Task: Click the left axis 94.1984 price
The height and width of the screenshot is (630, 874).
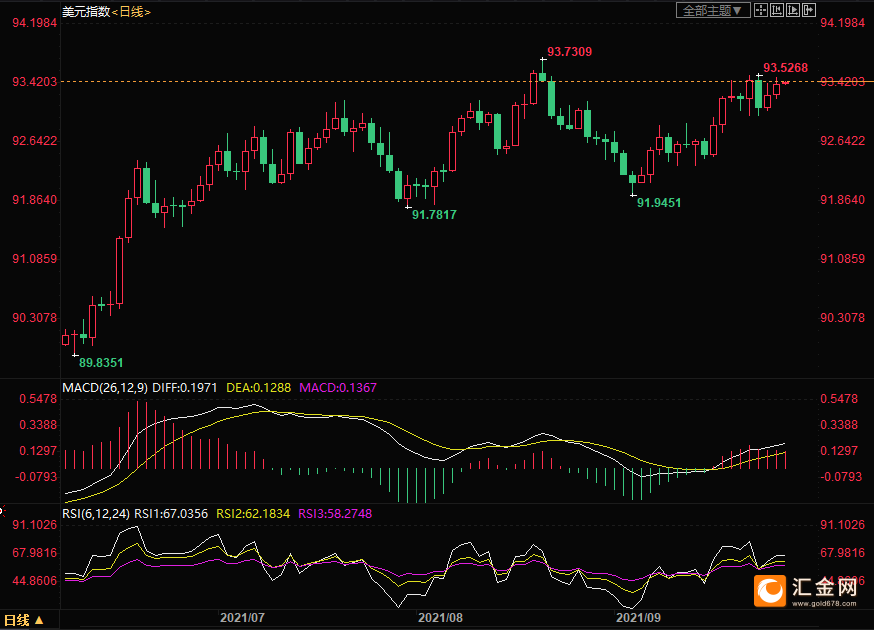Action: (x=35, y=23)
